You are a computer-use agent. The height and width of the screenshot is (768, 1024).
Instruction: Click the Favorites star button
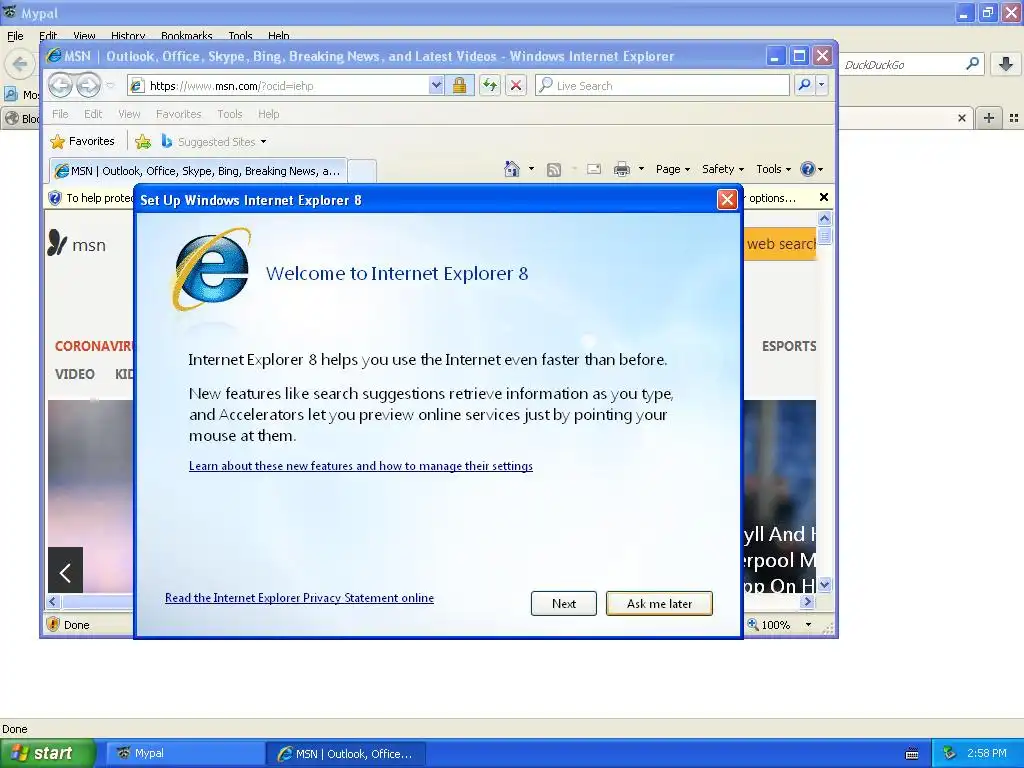pyautogui.click(x=83, y=141)
